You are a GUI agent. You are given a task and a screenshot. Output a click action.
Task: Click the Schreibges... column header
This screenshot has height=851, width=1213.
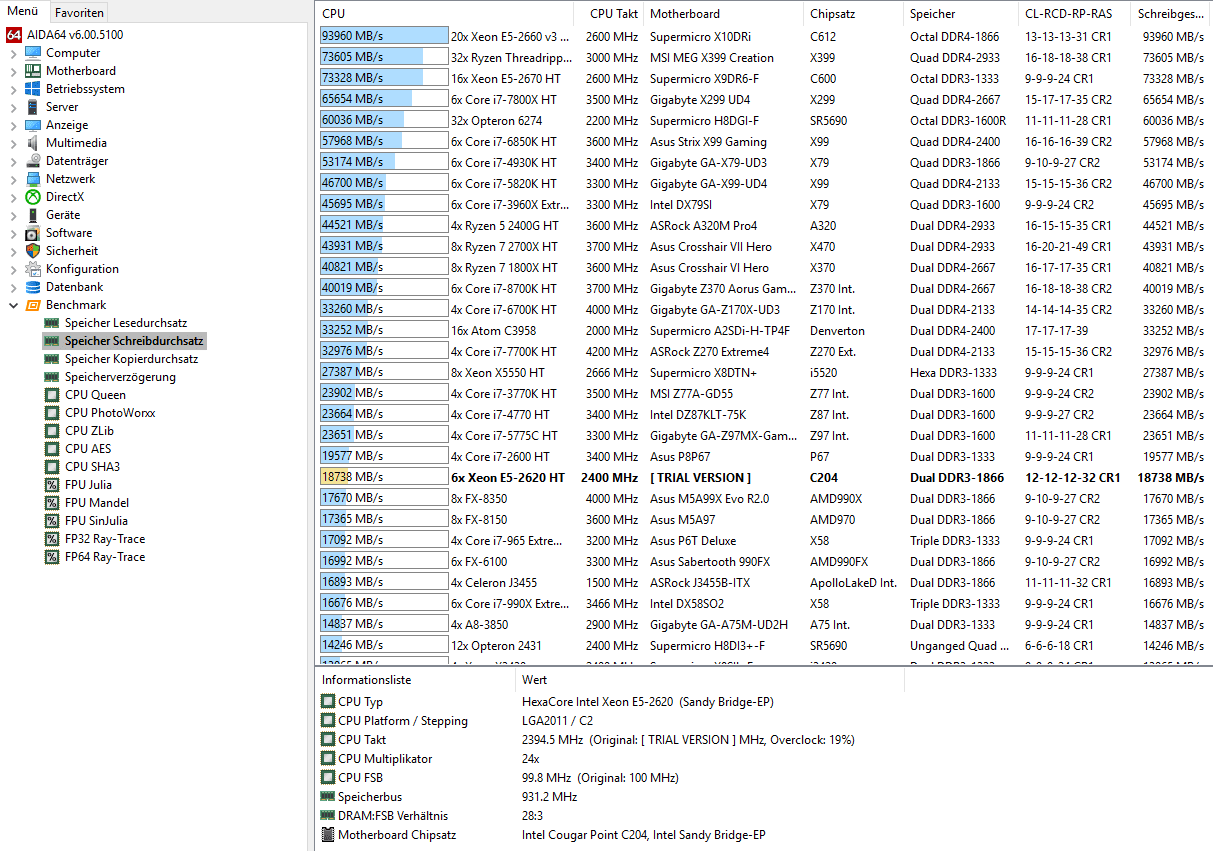click(1171, 14)
